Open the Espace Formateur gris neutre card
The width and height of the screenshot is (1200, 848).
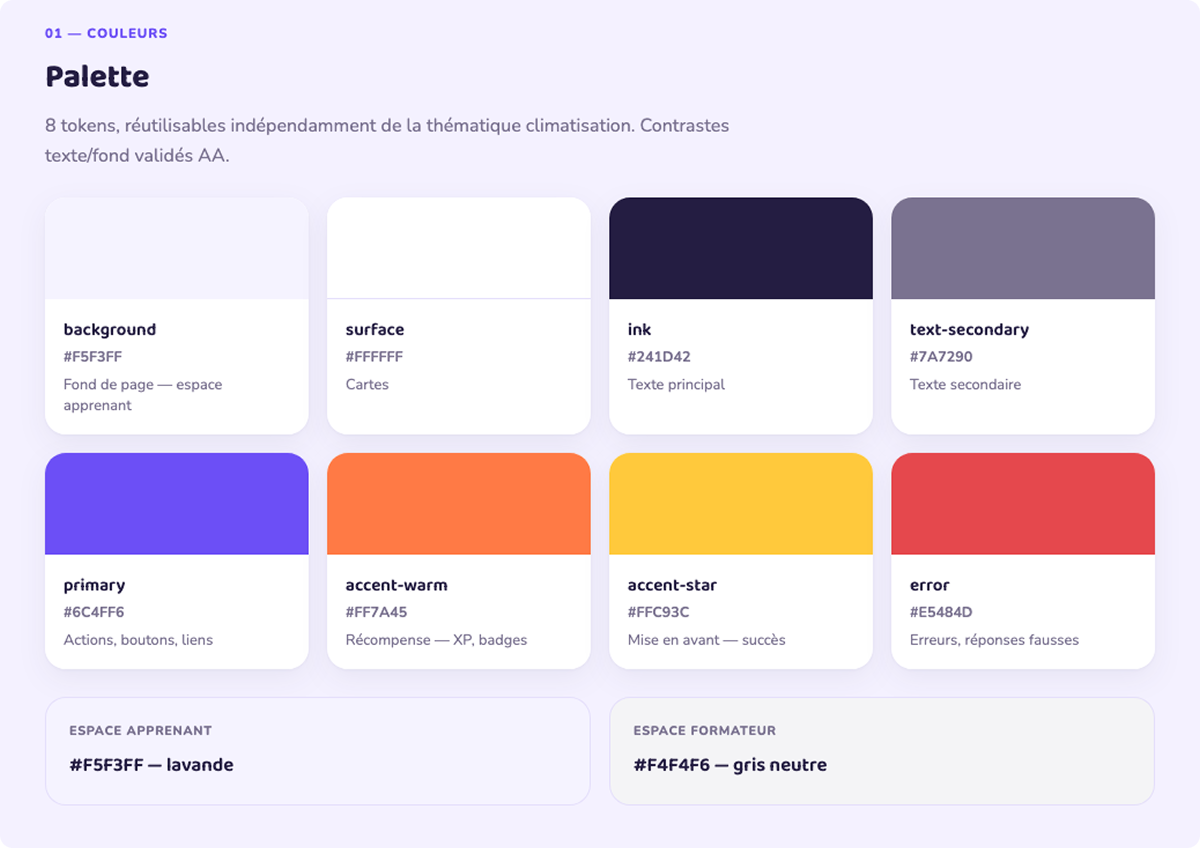(x=882, y=751)
